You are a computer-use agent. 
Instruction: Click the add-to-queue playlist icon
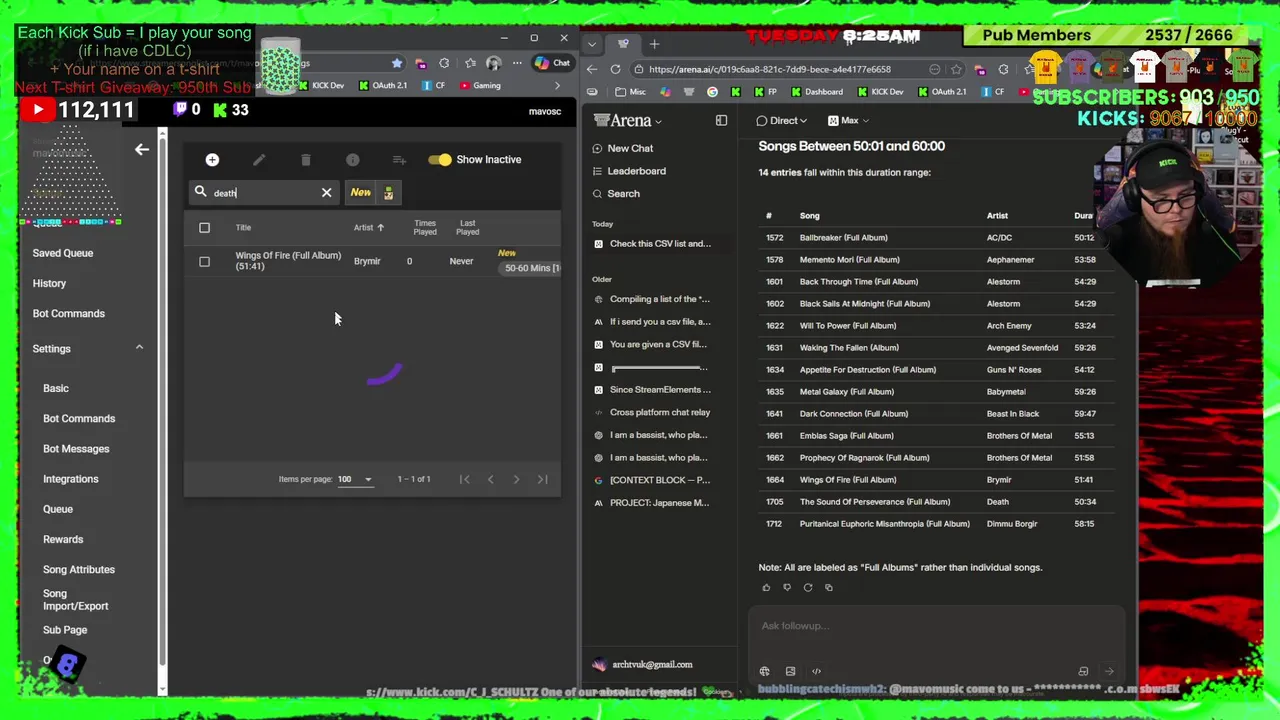point(399,160)
